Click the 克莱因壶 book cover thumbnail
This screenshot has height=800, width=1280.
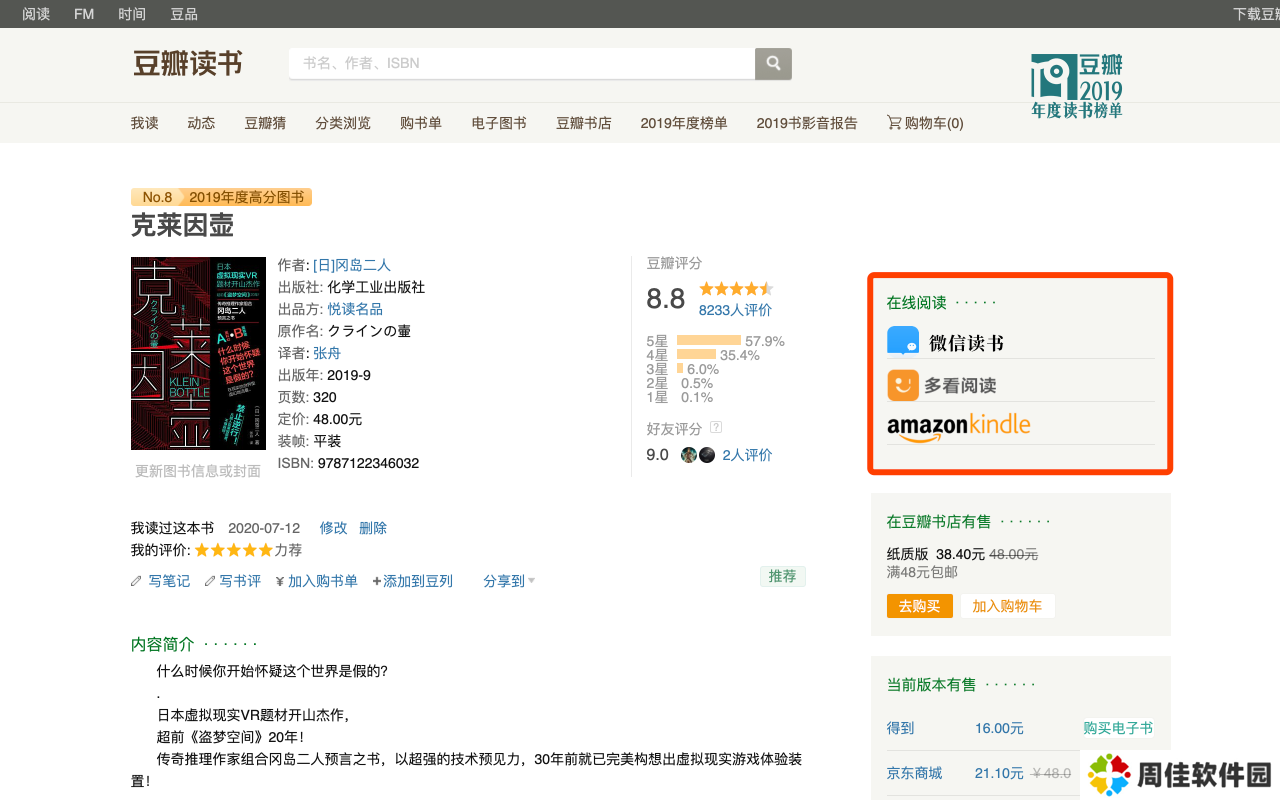(x=198, y=353)
